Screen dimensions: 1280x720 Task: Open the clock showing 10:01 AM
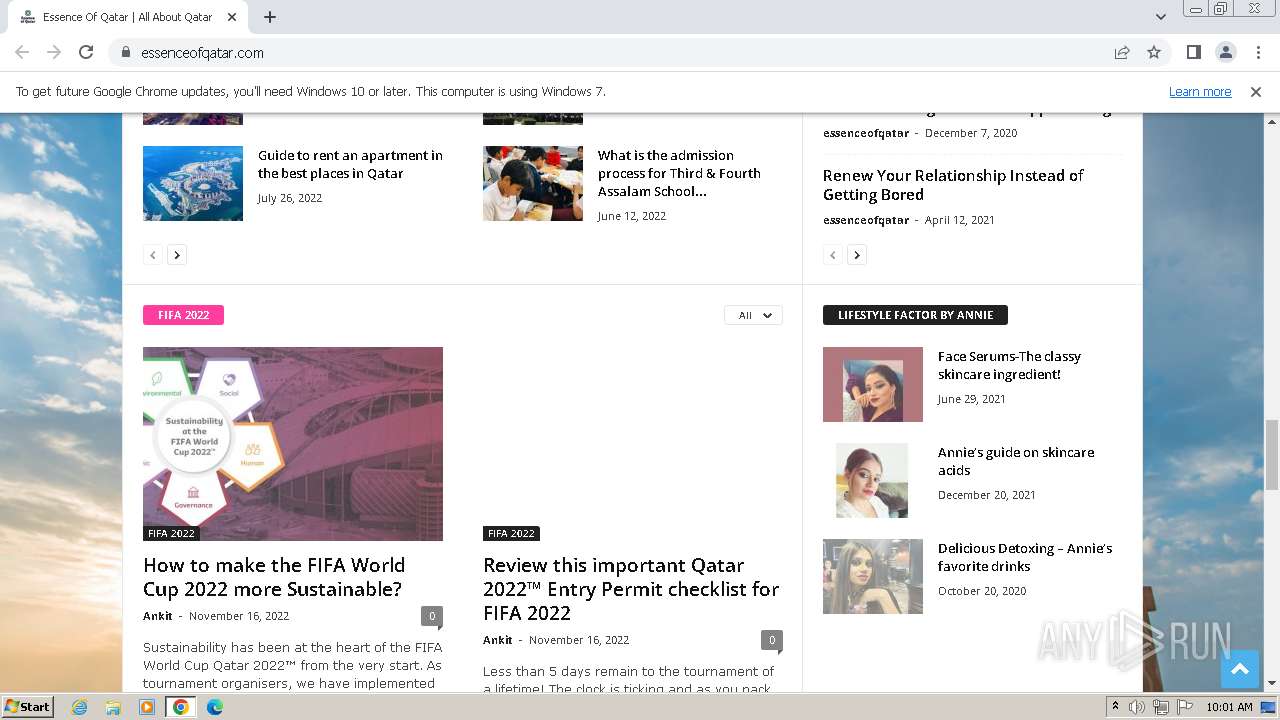pos(1229,707)
